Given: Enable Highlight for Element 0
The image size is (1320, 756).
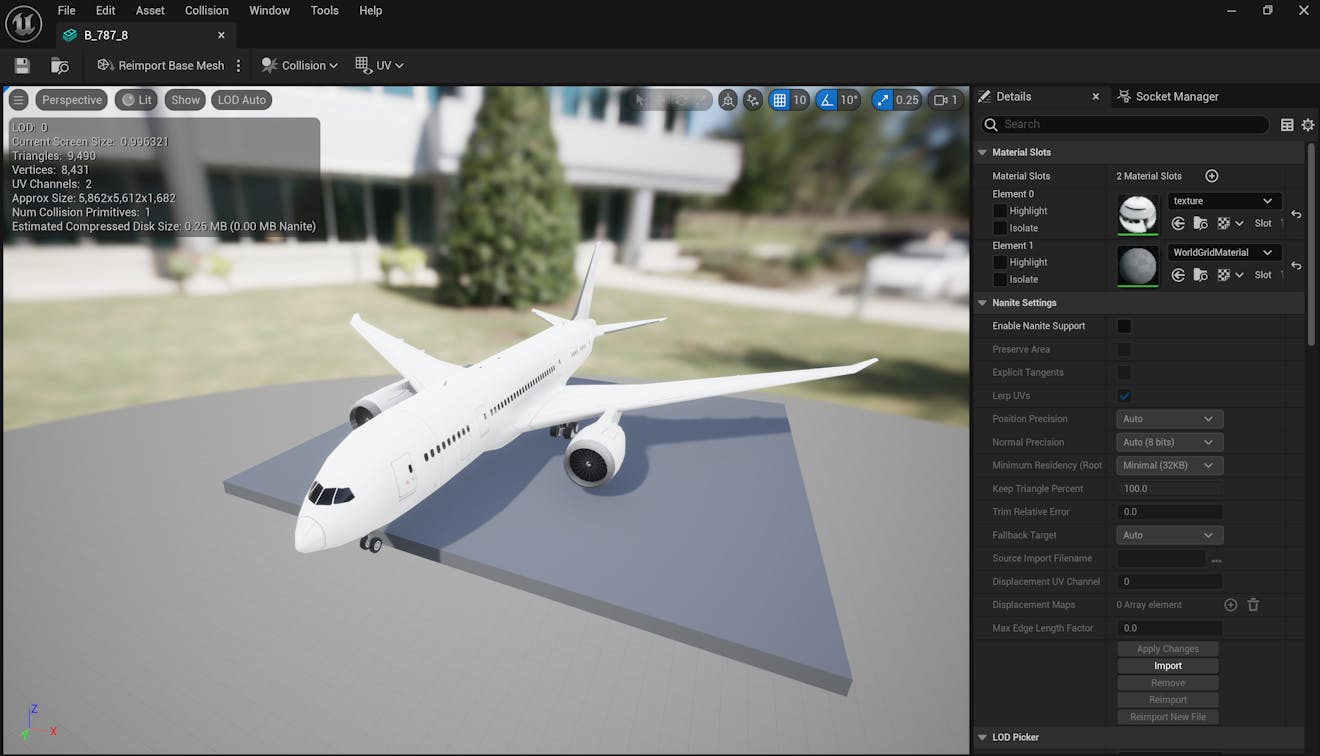Looking at the screenshot, I should (1000, 211).
